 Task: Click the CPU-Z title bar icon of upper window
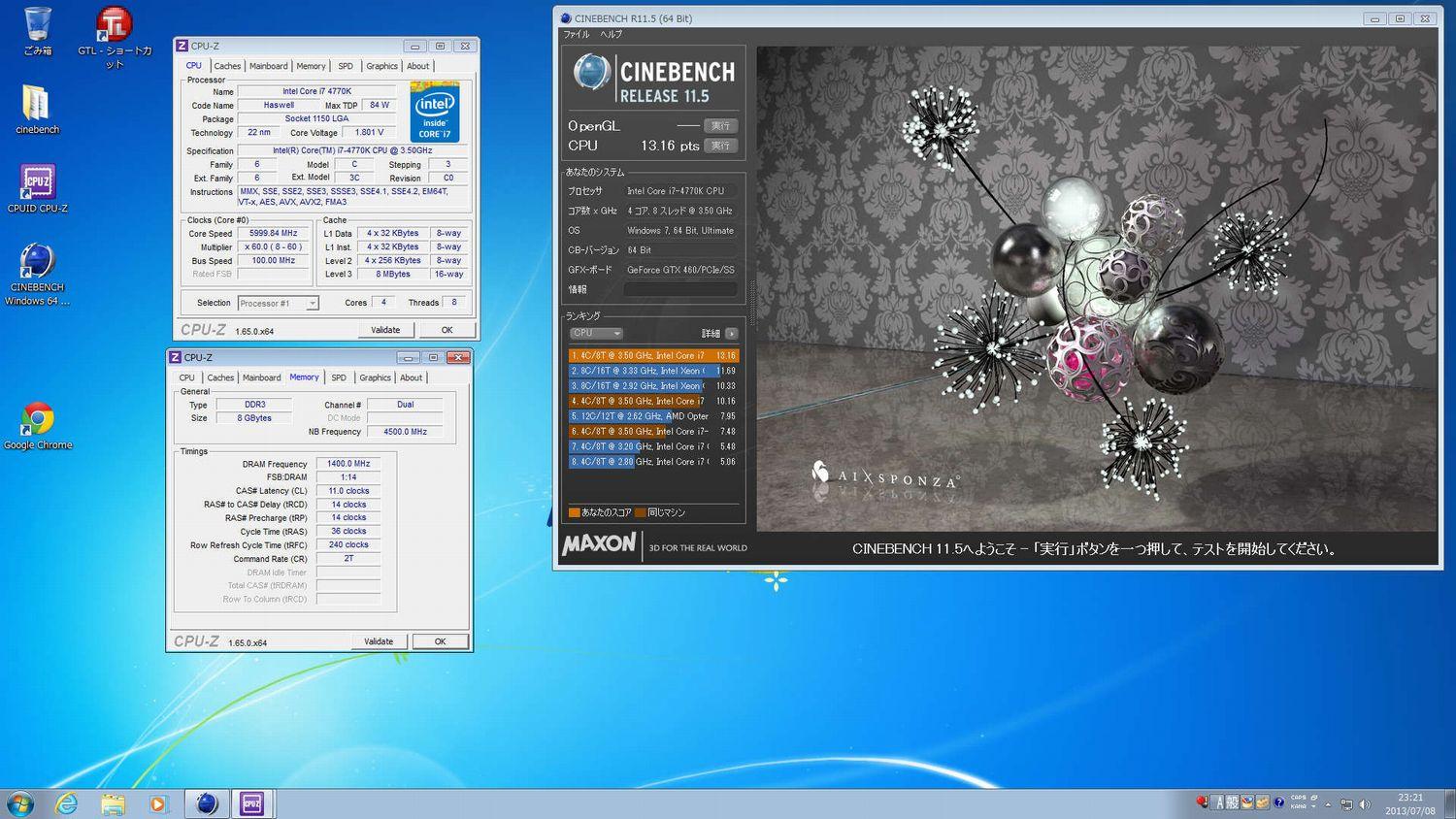(182, 46)
